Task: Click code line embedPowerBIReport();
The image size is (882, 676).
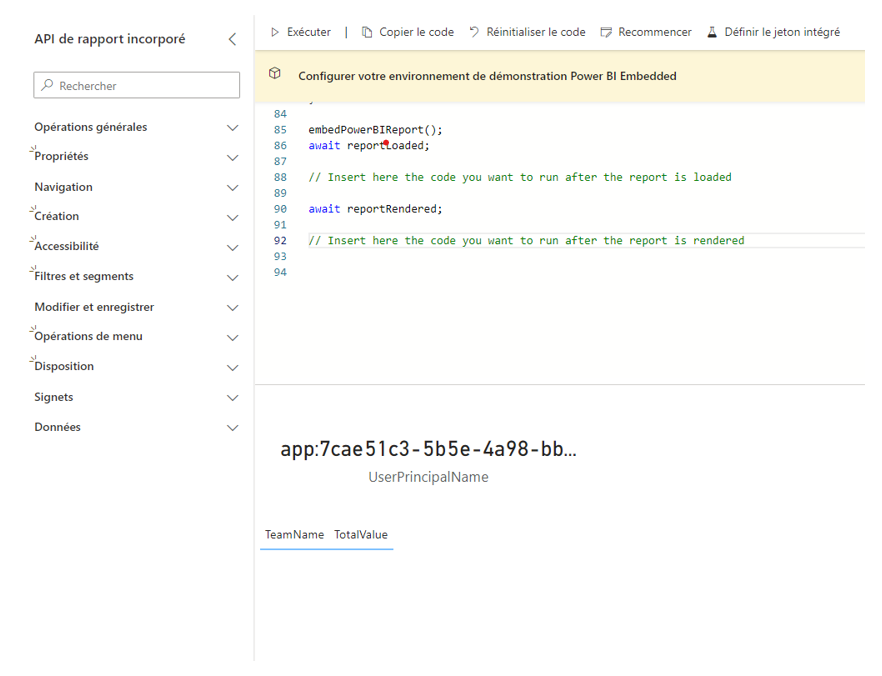Action: pos(375,130)
